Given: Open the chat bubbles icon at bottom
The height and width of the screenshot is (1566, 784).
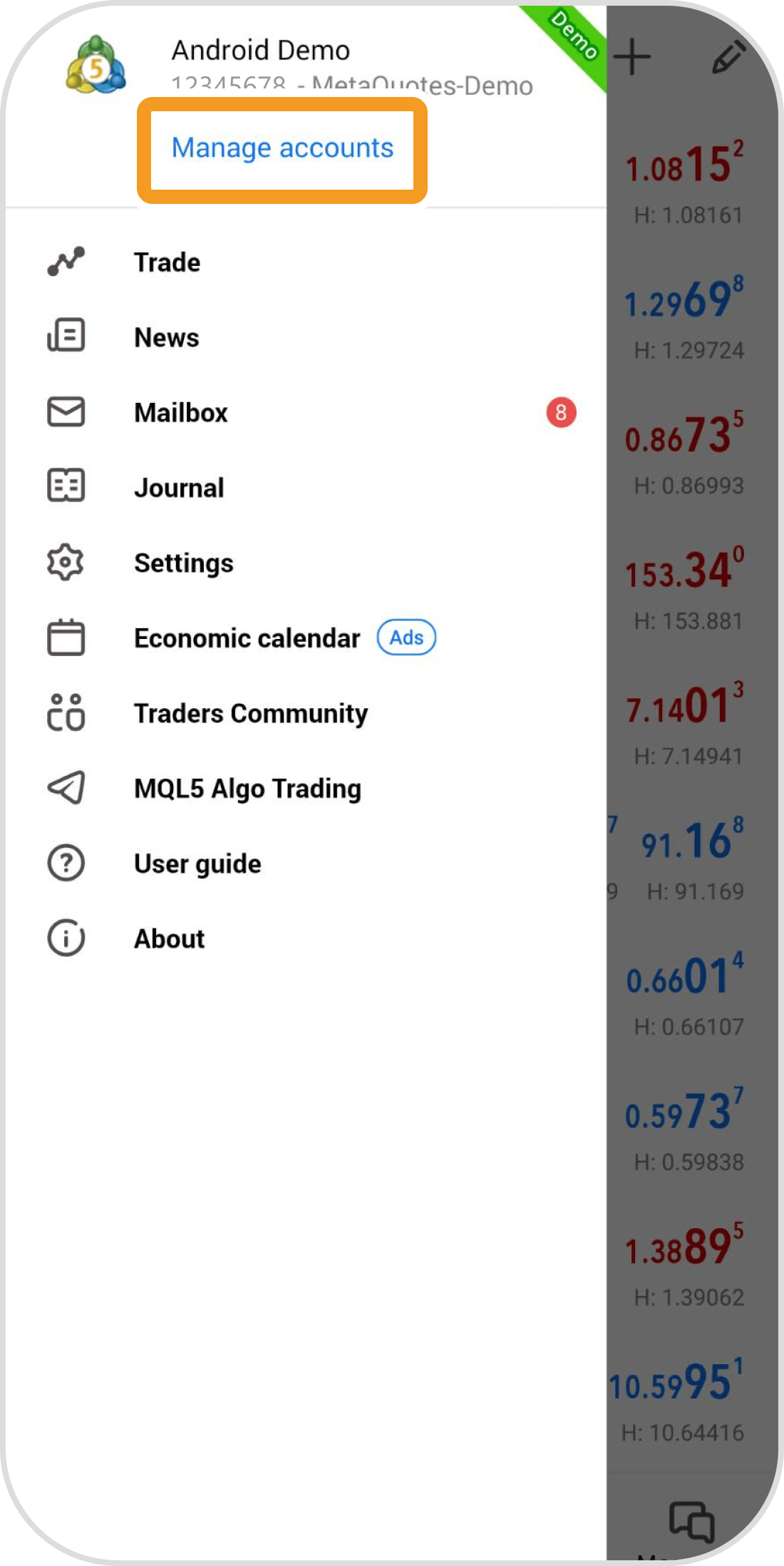Looking at the screenshot, I should [x=691, y=1521].
